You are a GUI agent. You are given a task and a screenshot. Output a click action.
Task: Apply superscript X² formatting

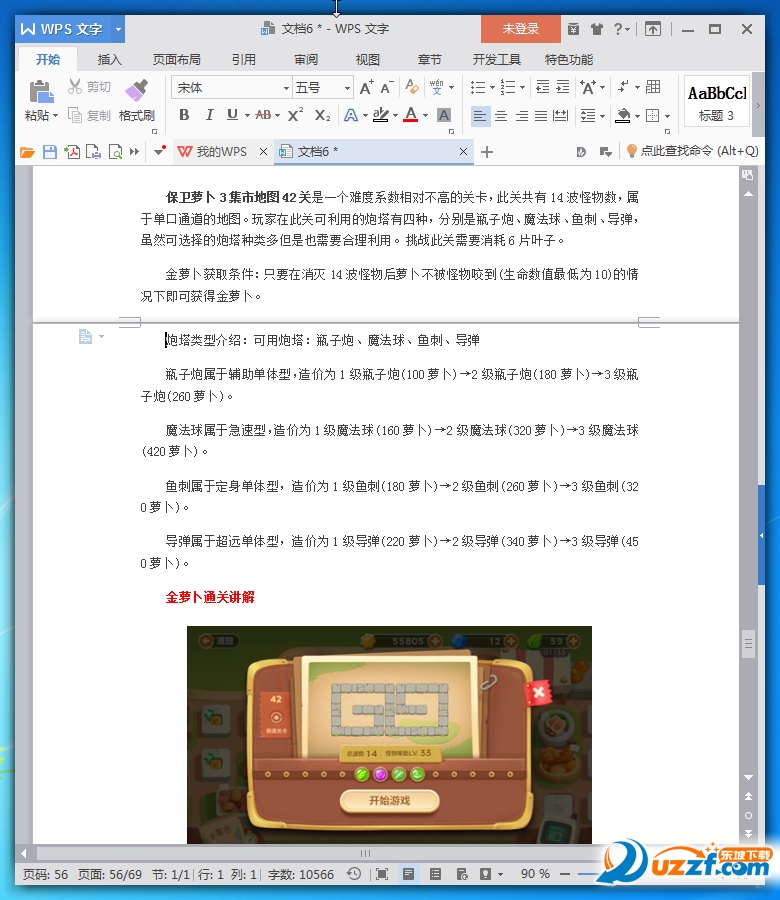tap(295, 115)
